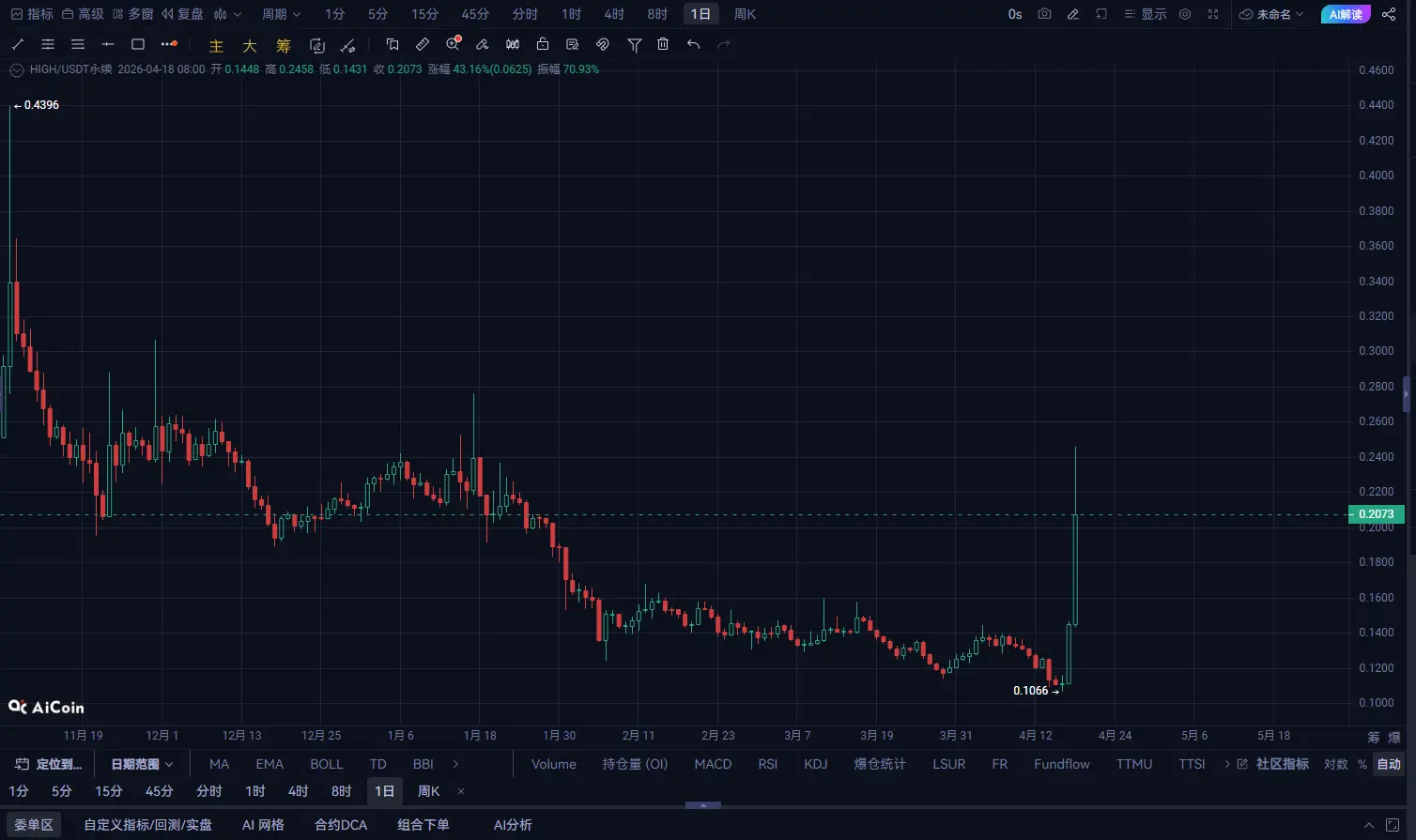Toggle the BOLL indicator
The width and height of the screenshot is (1416, 840).
click(327, 764)
